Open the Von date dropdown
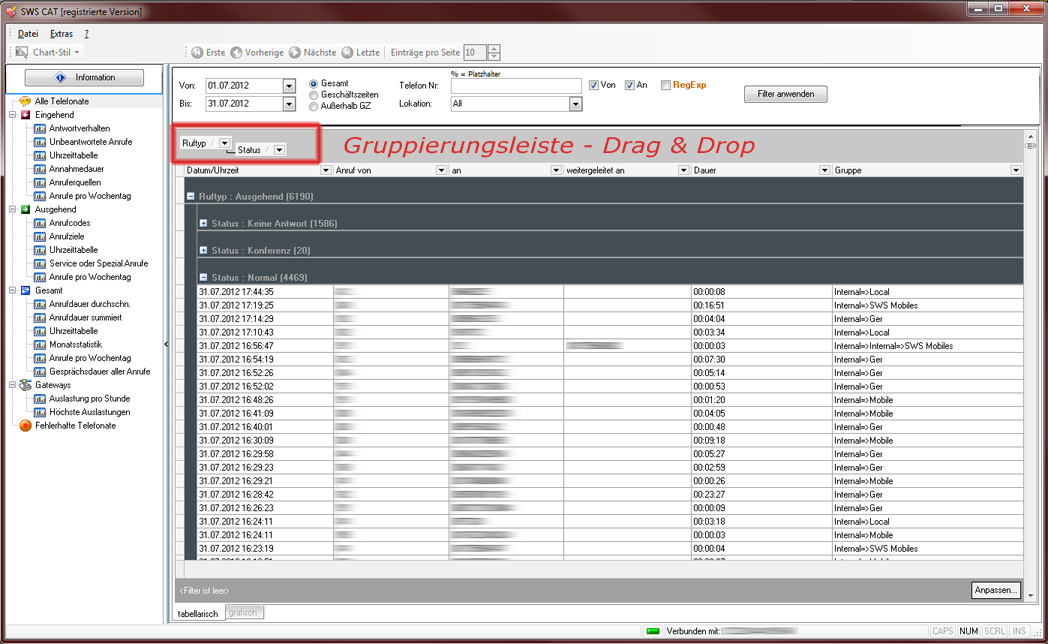The height and width of the screenshot is (644, 1048). [x=289, y=86]
